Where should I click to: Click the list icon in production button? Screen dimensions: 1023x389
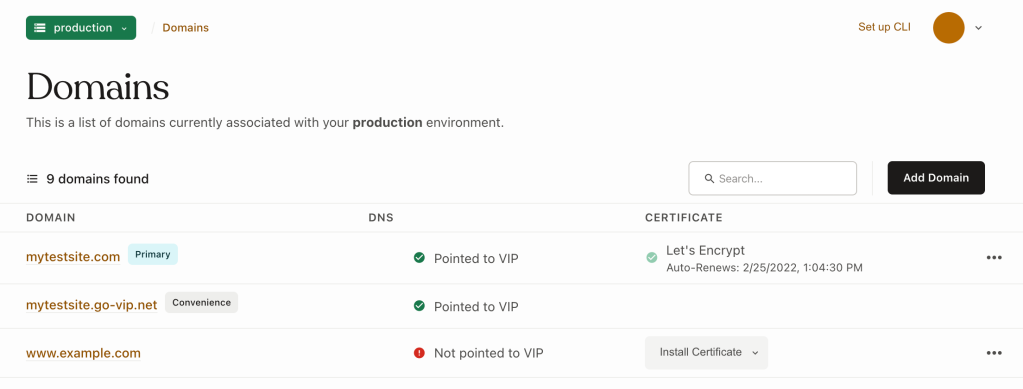click(40, 28)
